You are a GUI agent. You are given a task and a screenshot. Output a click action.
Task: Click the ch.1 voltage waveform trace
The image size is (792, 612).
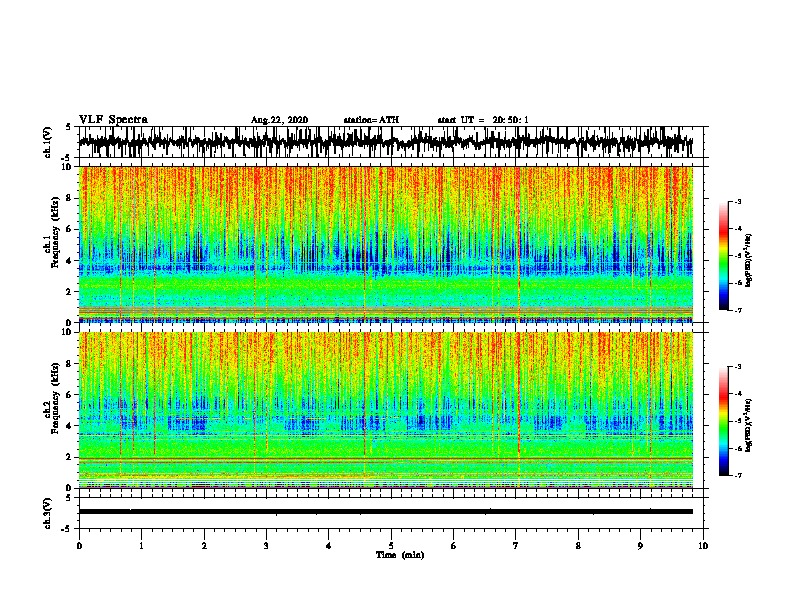coord(385,142)
